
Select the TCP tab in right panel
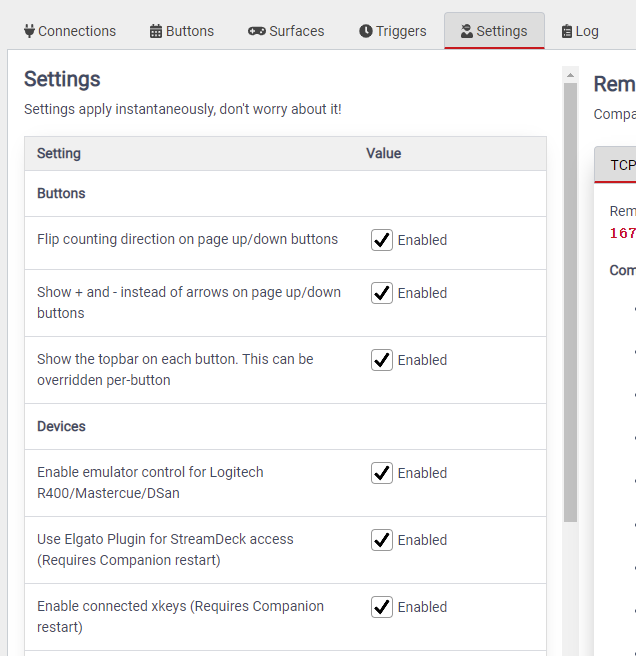(622, 165)
